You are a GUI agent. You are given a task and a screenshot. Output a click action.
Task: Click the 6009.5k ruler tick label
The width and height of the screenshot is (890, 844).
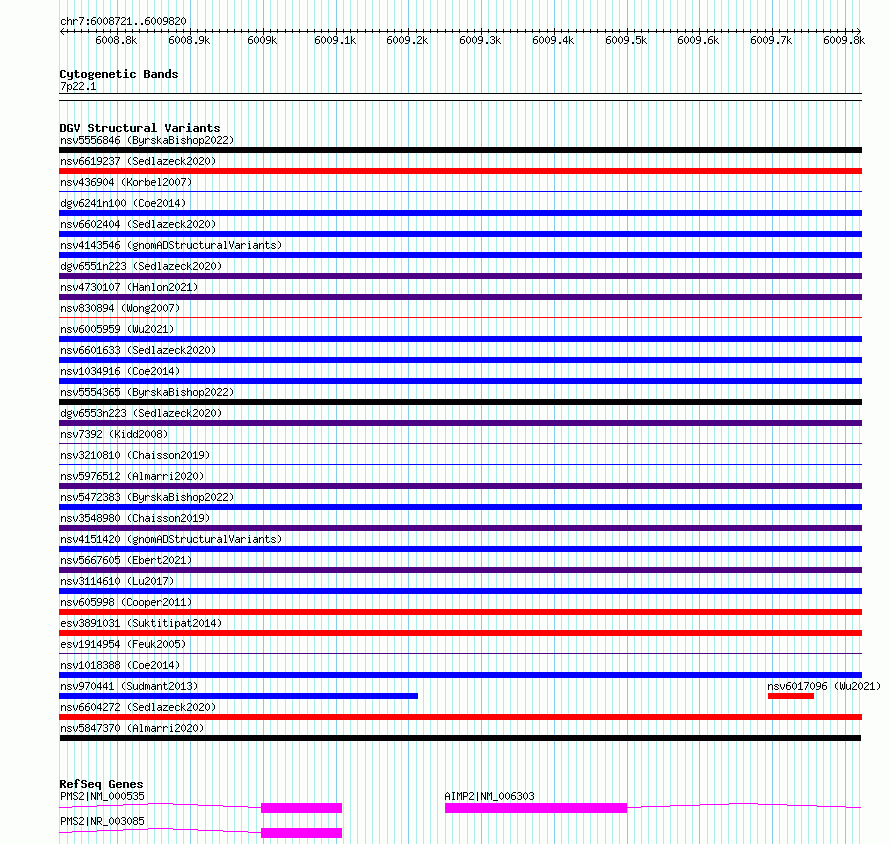click(626, 40)
